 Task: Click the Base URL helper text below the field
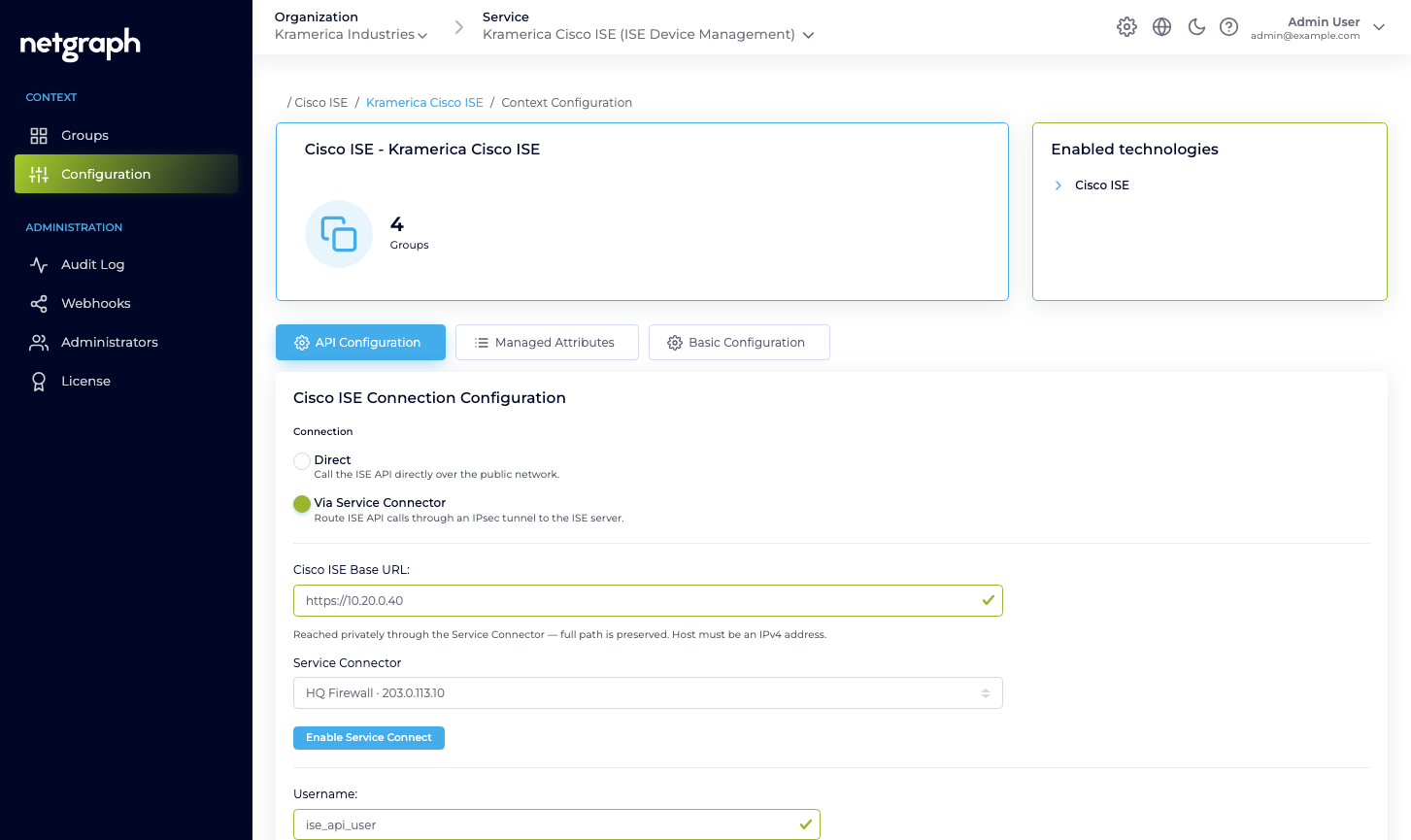click(x=559, y=634)
